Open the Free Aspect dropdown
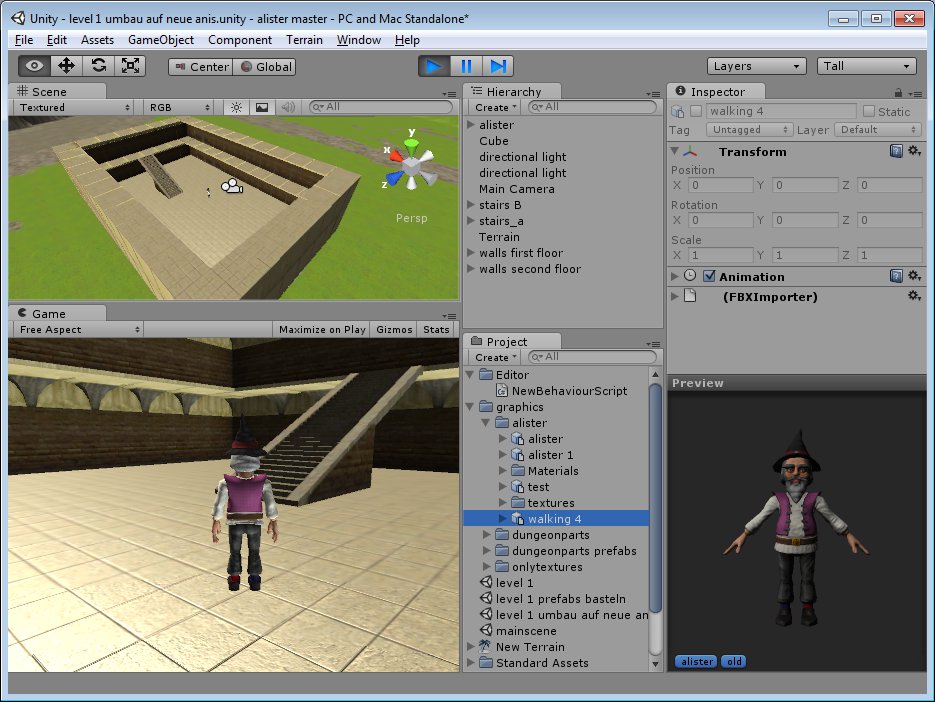The width and height of the screenshot is (935, 702). coord(77,329)
